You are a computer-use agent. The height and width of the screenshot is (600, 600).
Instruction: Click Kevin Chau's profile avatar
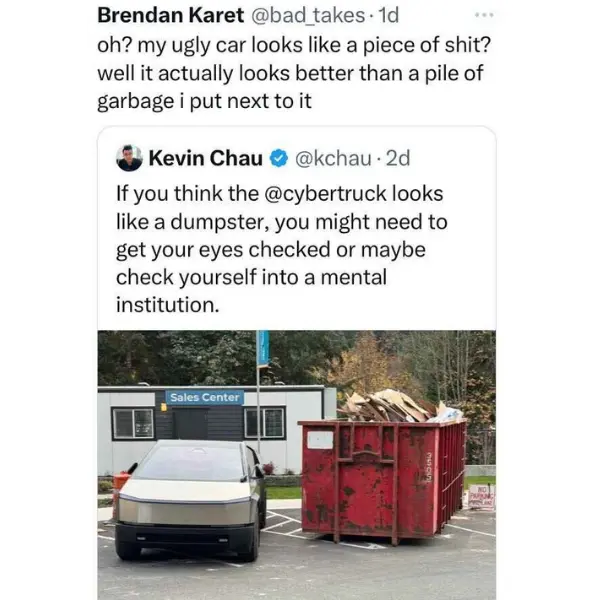129,158
